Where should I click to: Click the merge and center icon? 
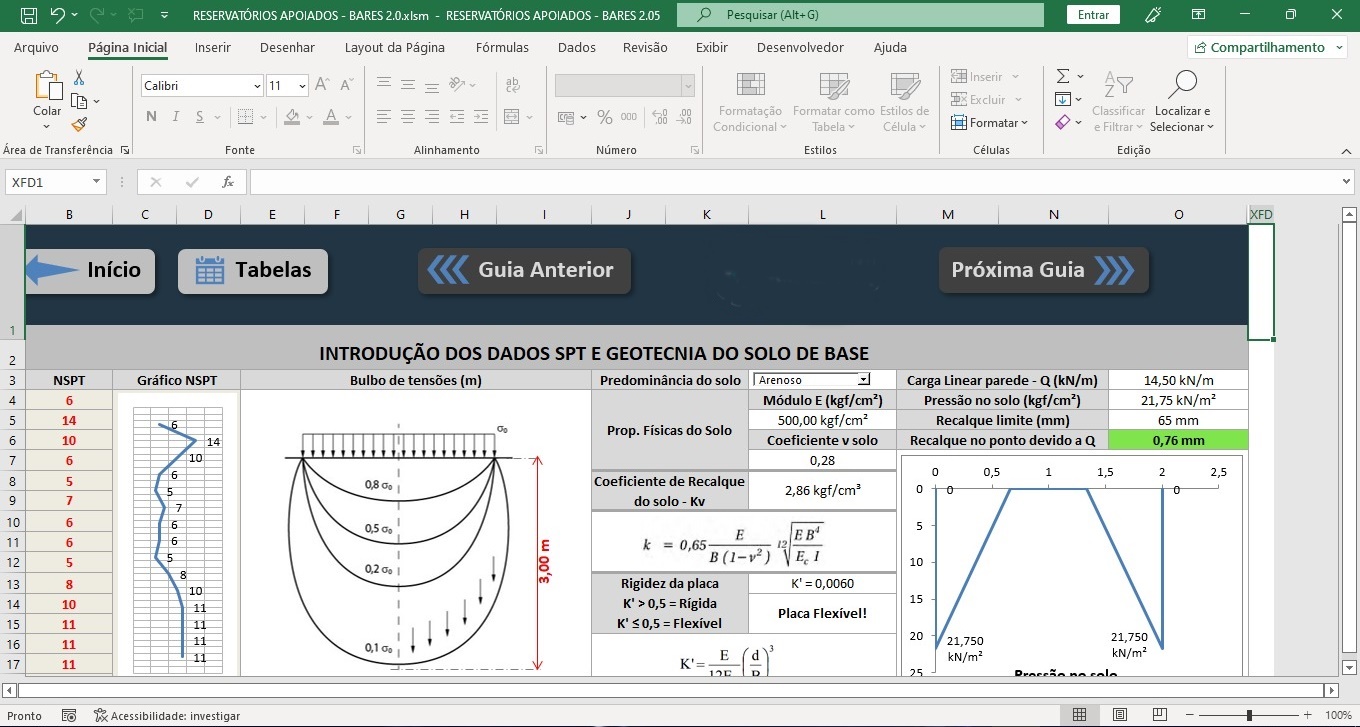[x=513, y=117]
